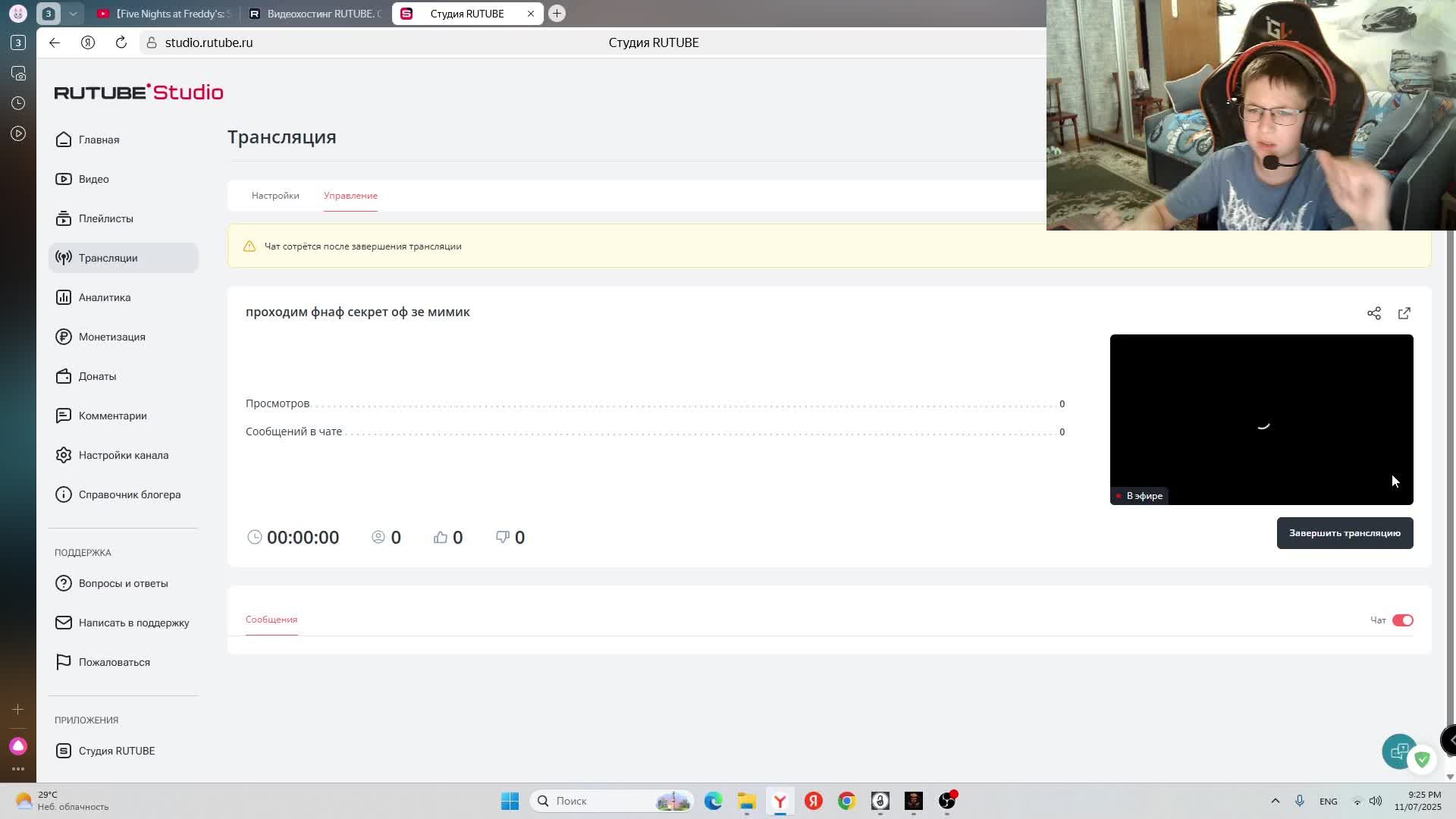This screenshot has height=819, width=1456.
Task: Open the support chat bubble icon
Action: click(x=1398, y=751)
